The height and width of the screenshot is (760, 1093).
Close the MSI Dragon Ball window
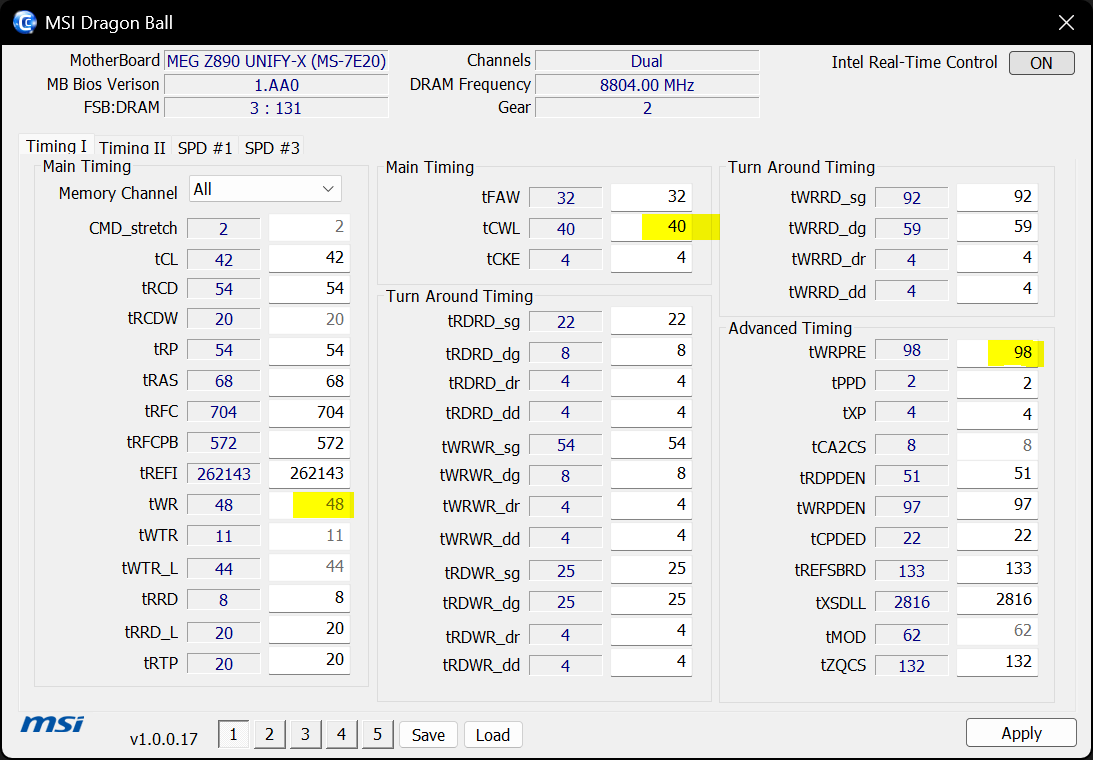(x=1066, y=22)
